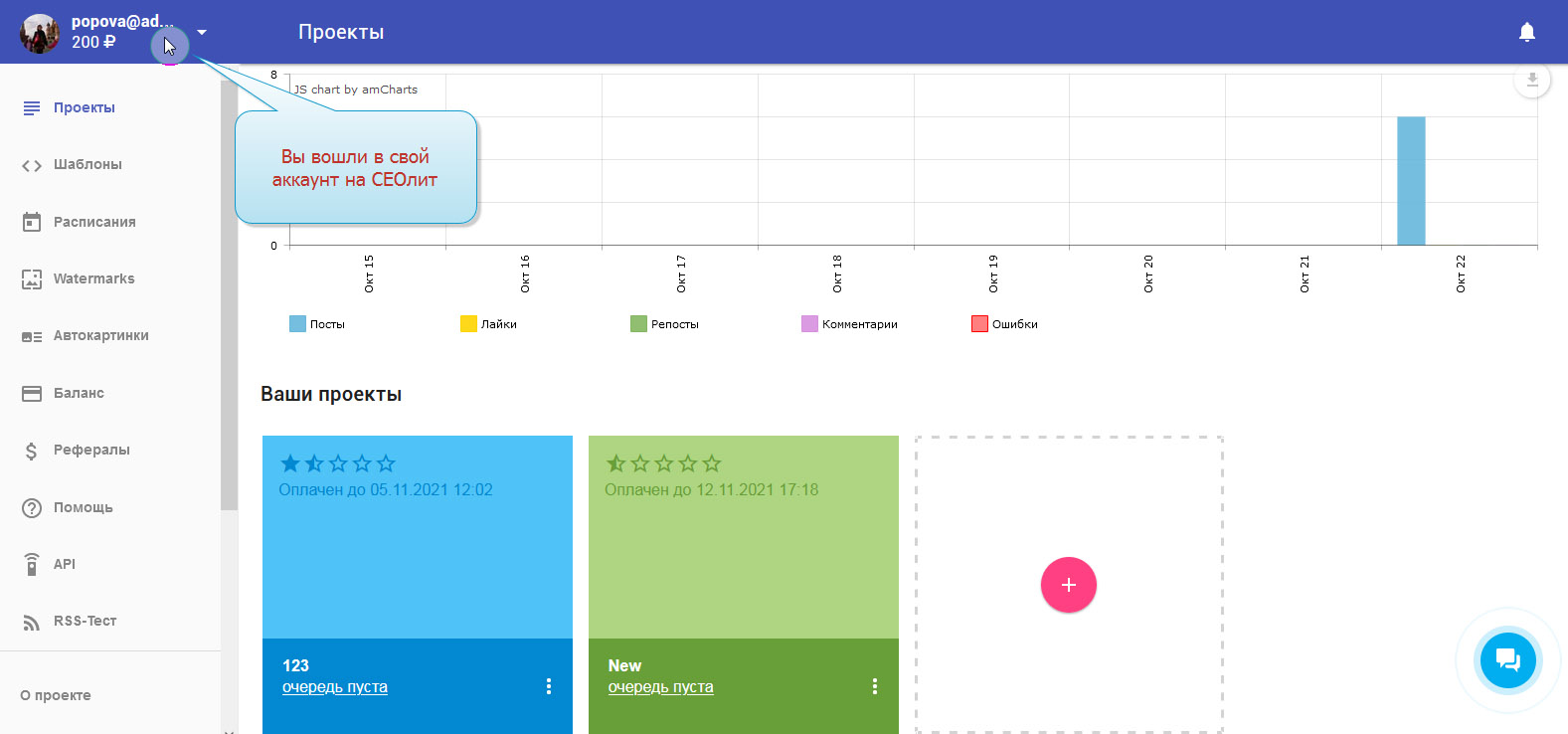Click the chart download export icon

click(x=1532, y=80)
